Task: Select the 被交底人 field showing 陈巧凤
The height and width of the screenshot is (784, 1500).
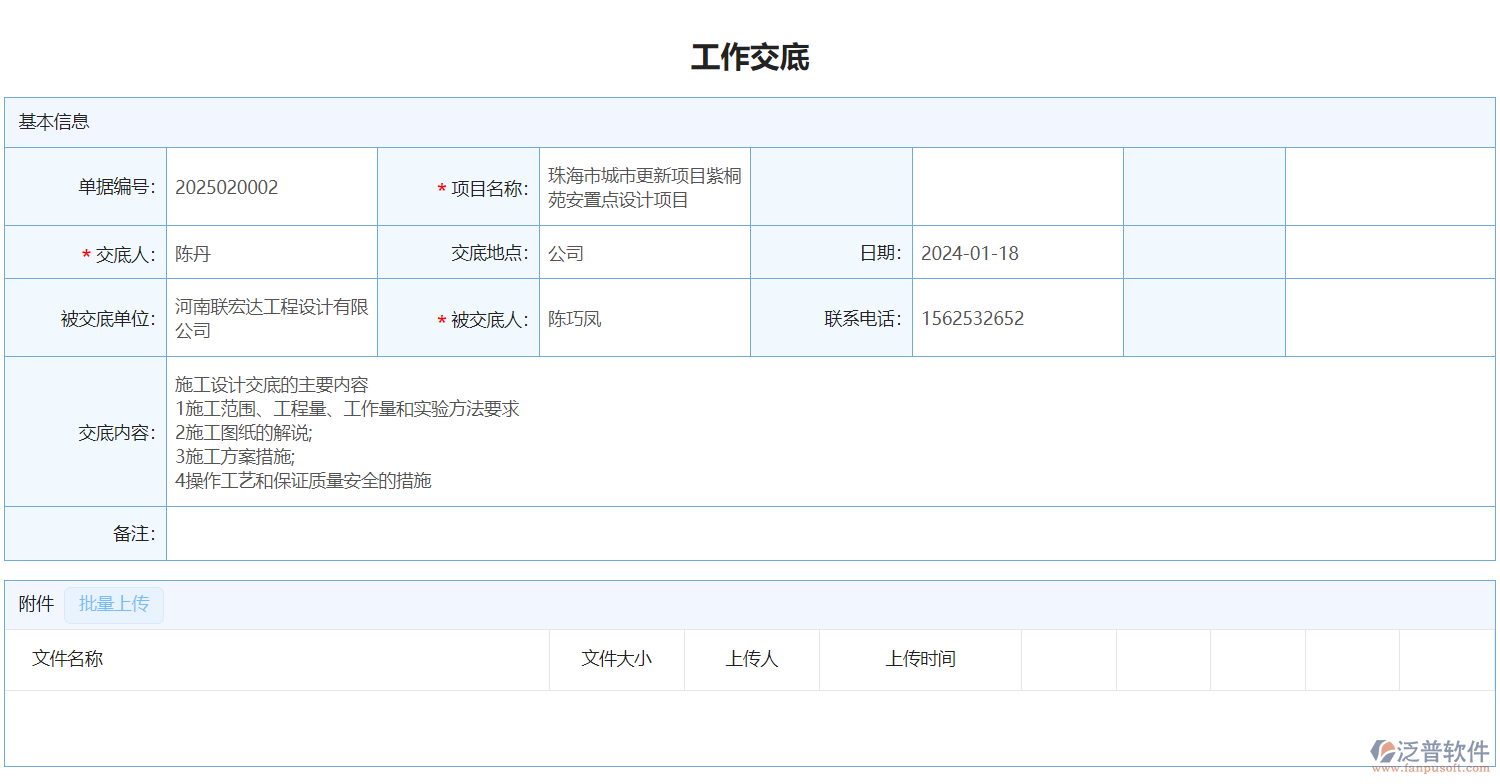Action: click(644, 319)
